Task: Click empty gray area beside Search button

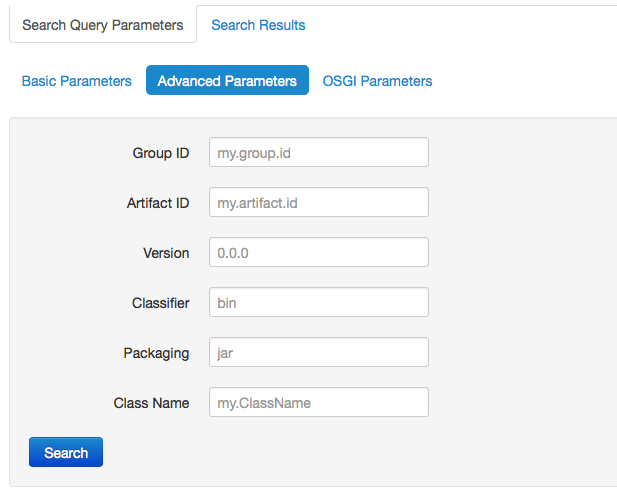Action: [x=350, y=453]
